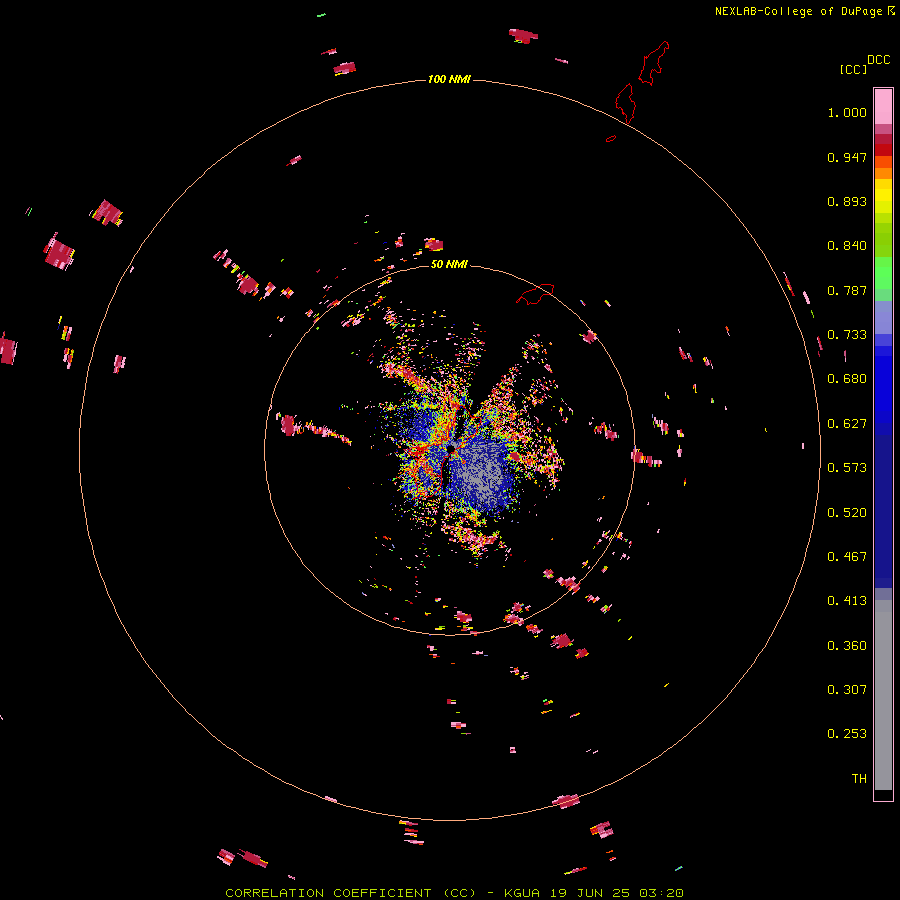900x900 pixels.
Task: Pick the light pink top color bar segment
Action: coord(883,107)
